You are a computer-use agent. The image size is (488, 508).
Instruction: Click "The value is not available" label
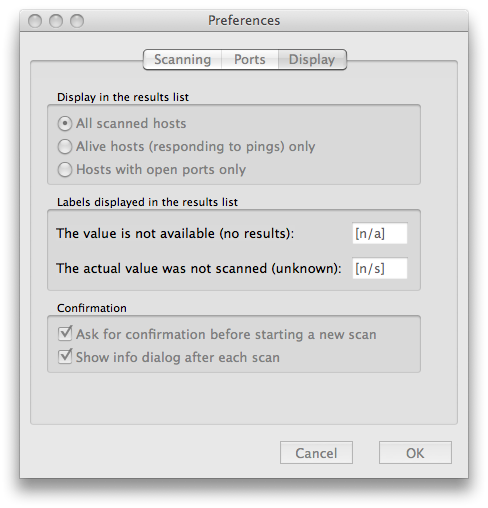click(x=175, y=233)
